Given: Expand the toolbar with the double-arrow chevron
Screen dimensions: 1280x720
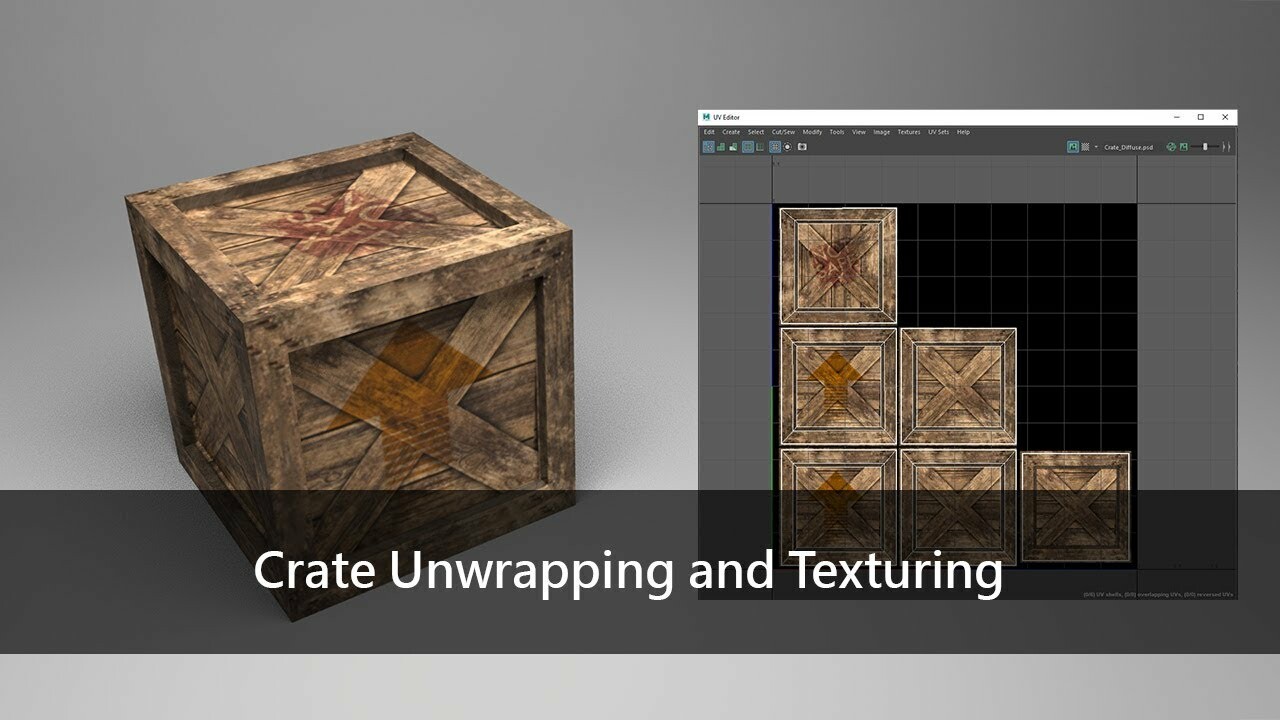Looking at the screenshot, I should tap(1226, 147).
